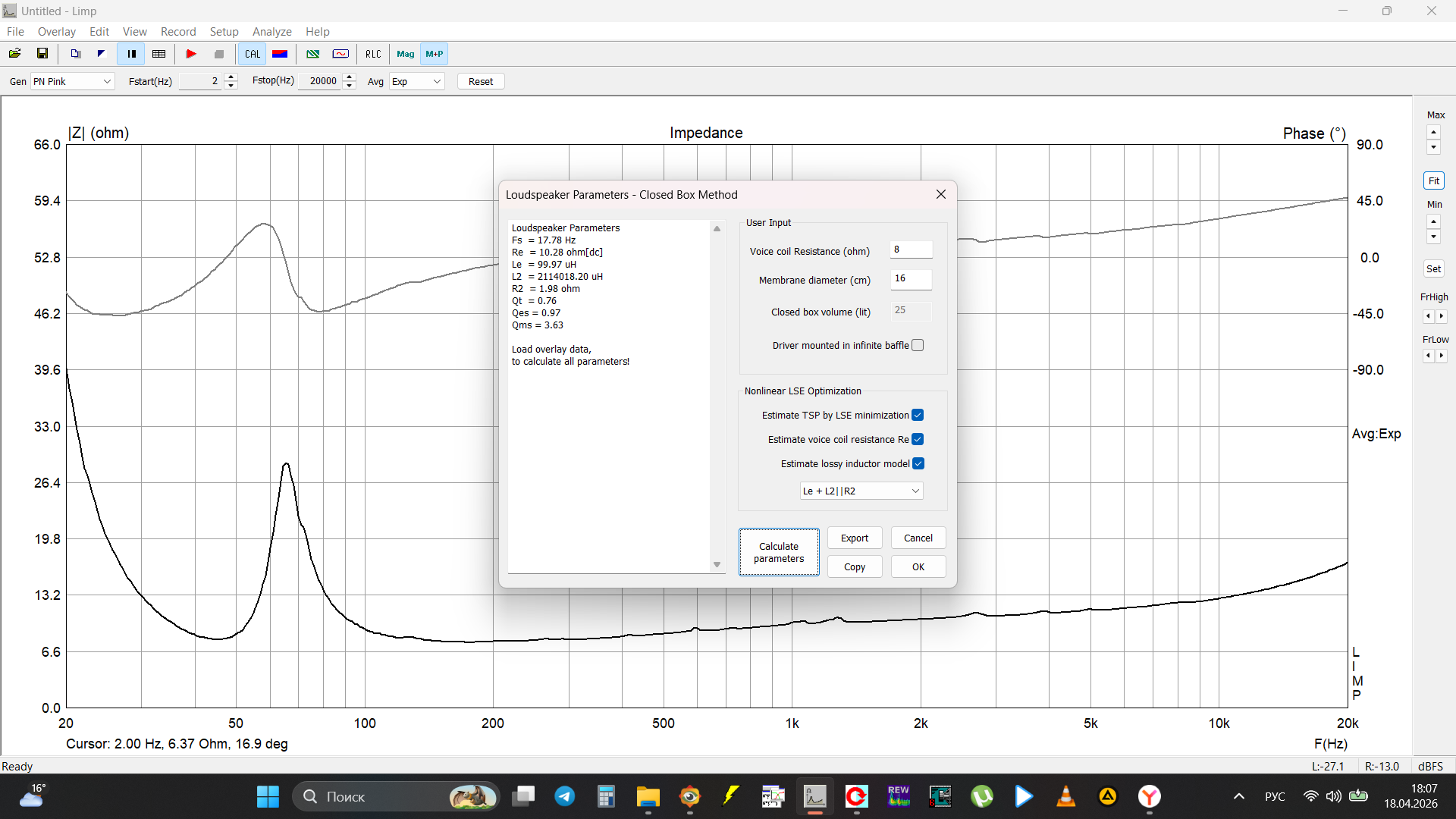Click the Membrane diameter input field
The image size is (1456, 819).
910,279
